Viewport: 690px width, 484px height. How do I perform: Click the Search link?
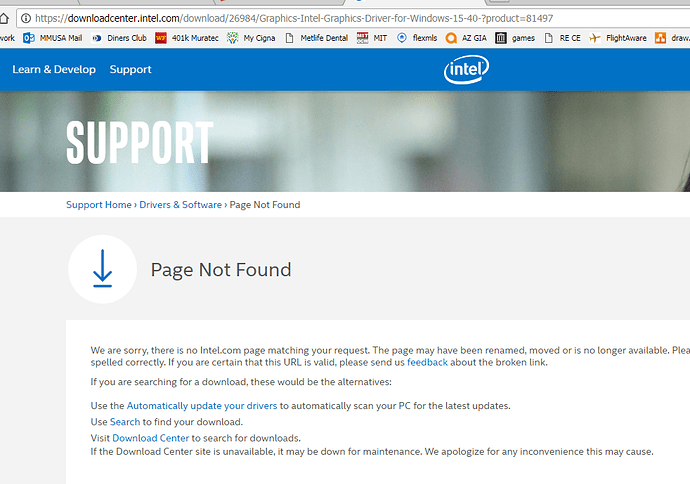pos(125,422)
